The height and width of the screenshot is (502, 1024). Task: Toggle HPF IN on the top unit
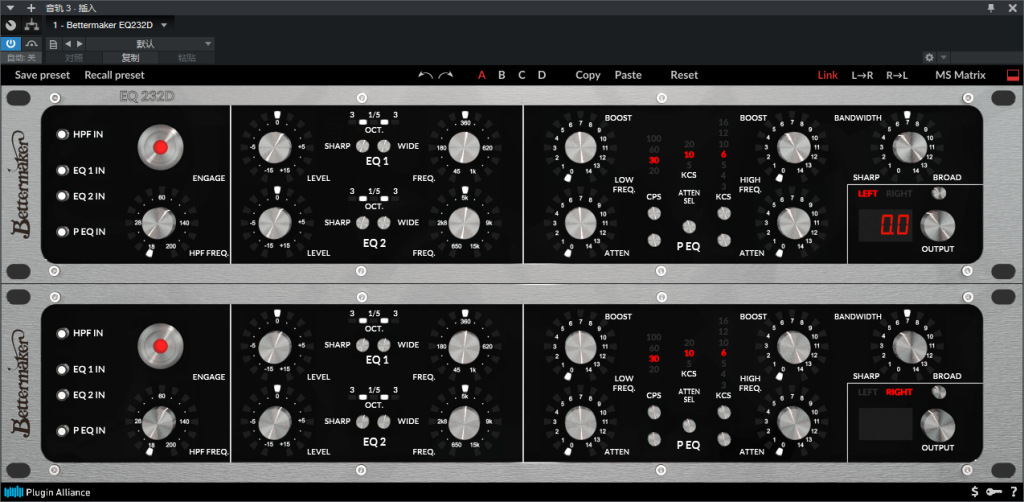tap(63, 134)
